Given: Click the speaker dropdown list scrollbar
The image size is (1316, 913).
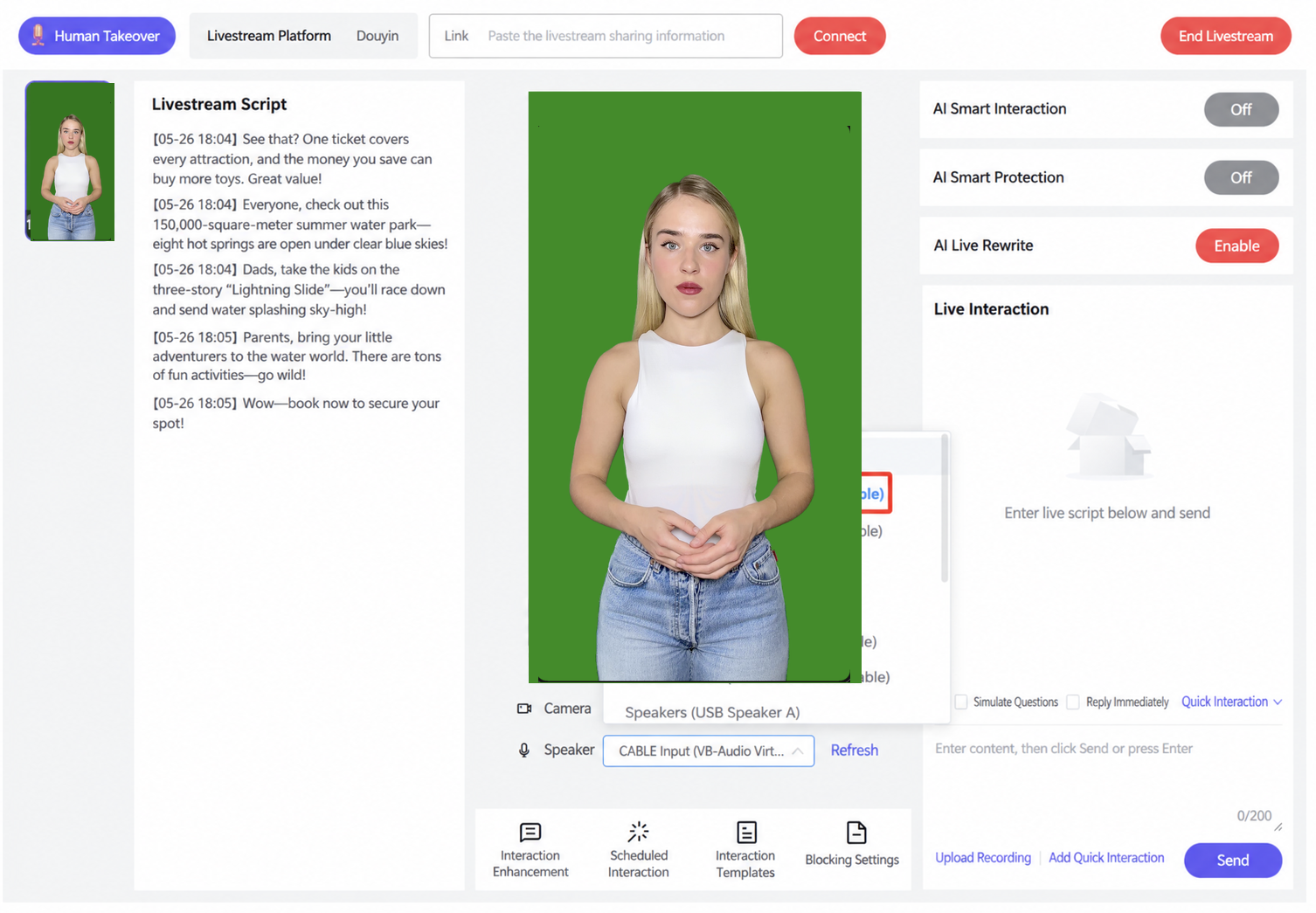Looking at the screenshot, I should click(944, 508).
